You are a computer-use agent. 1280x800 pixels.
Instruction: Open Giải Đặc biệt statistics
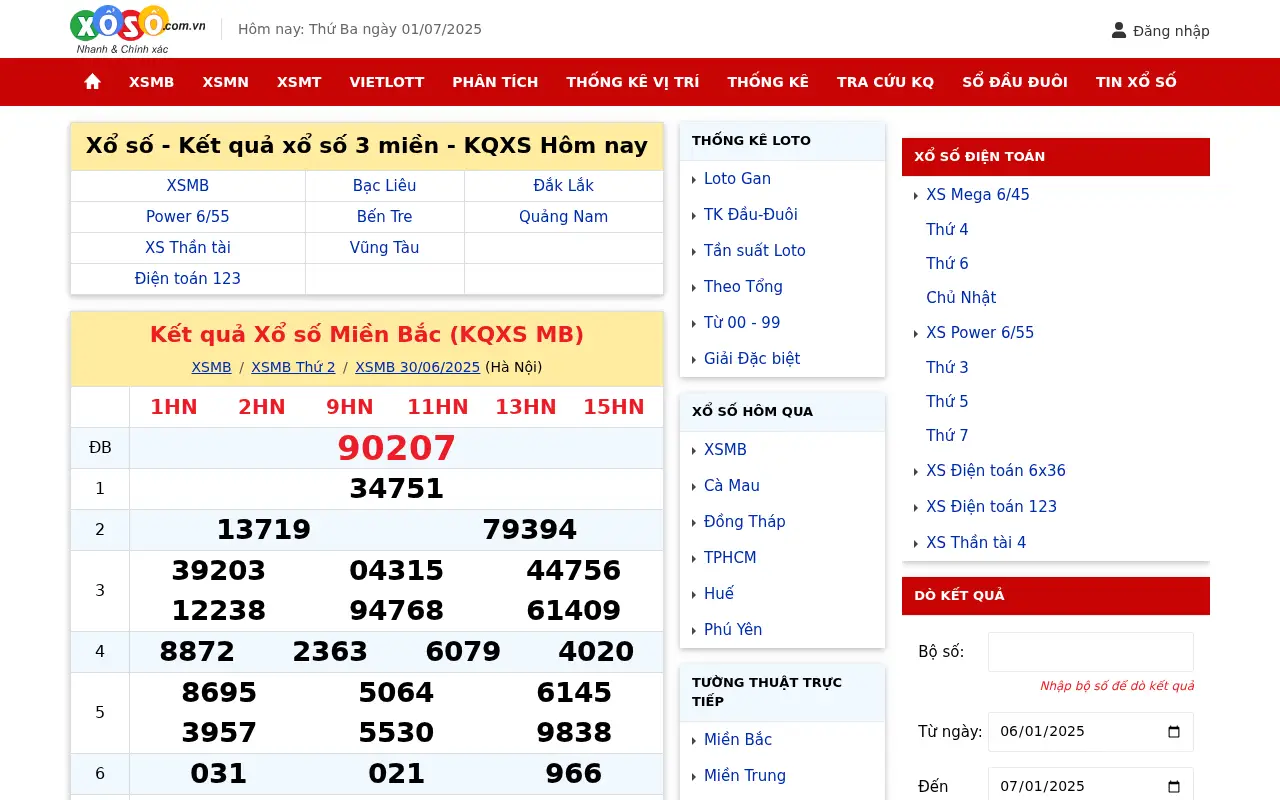click(x=752, y=359)
